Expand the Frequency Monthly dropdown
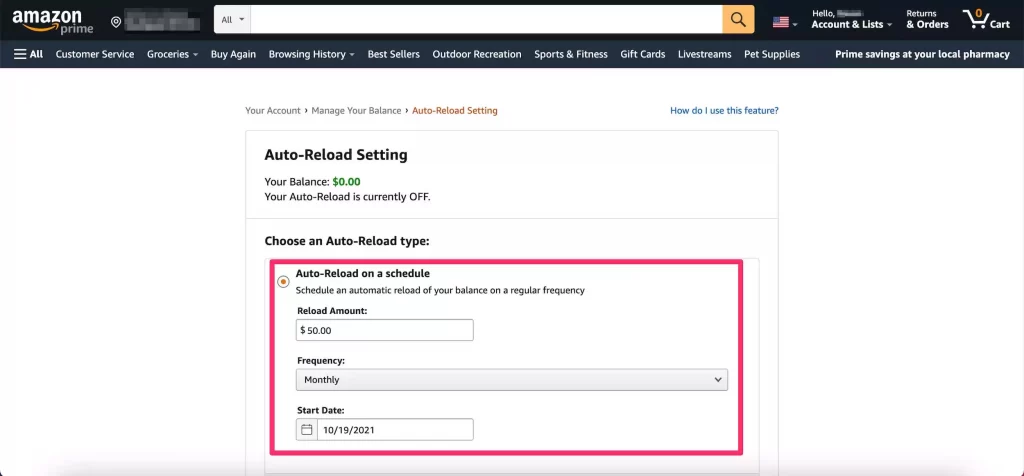 pyautogui.click(x=511, y=380)
